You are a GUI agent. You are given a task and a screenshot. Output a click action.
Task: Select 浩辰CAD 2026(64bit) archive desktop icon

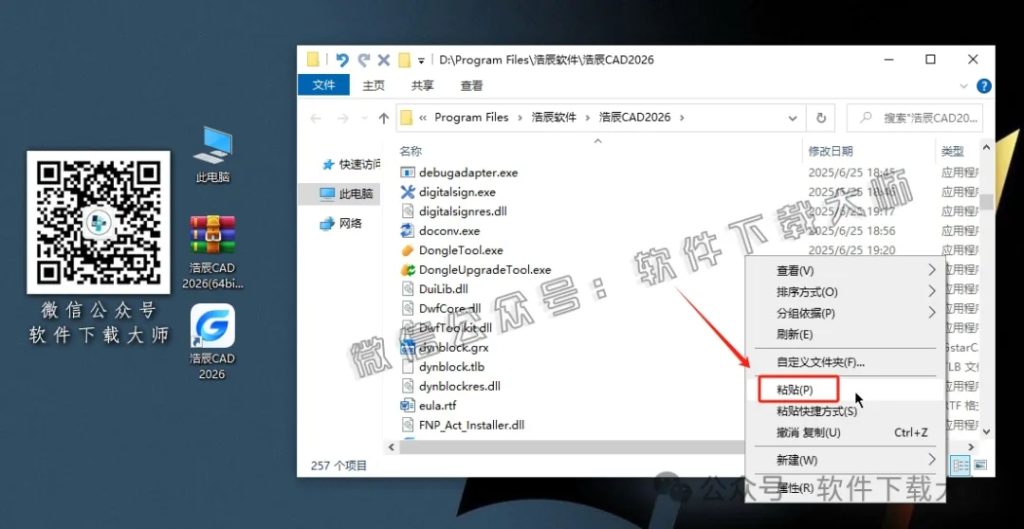(213, 253)
